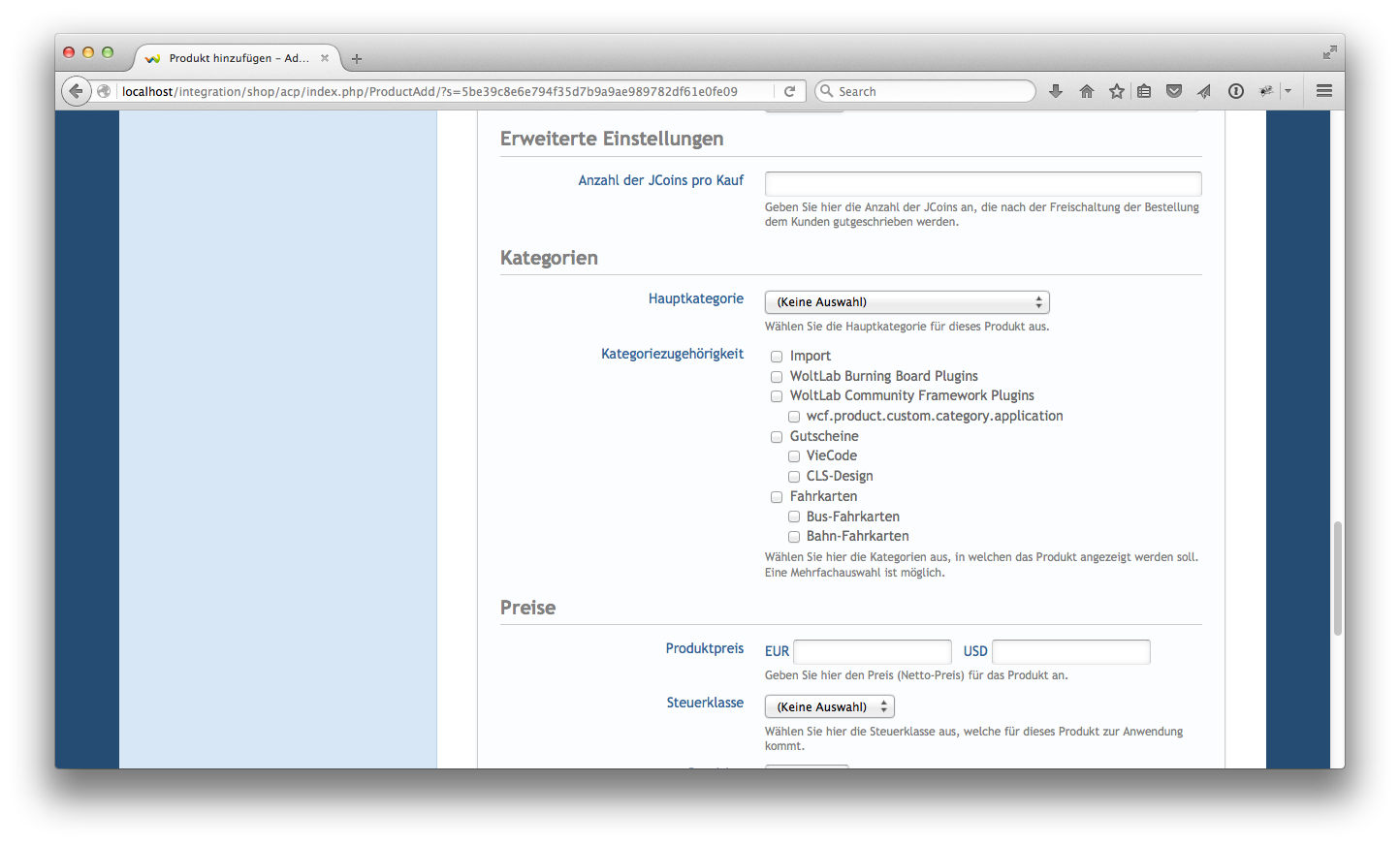This screenshot has height=845, width=1400.
Task: Expand the Steuerklasse dropdown
Action: point(829,706)
